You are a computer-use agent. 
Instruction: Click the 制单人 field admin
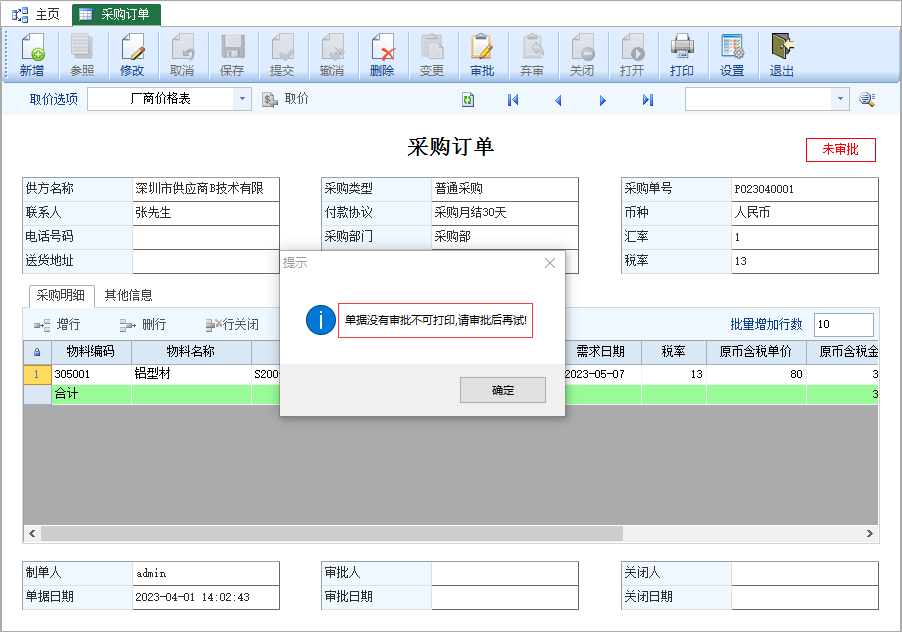205,573
